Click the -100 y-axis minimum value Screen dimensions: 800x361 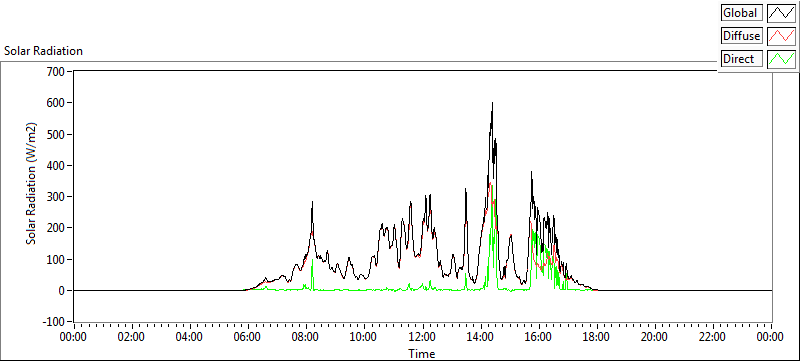[55, 322]
